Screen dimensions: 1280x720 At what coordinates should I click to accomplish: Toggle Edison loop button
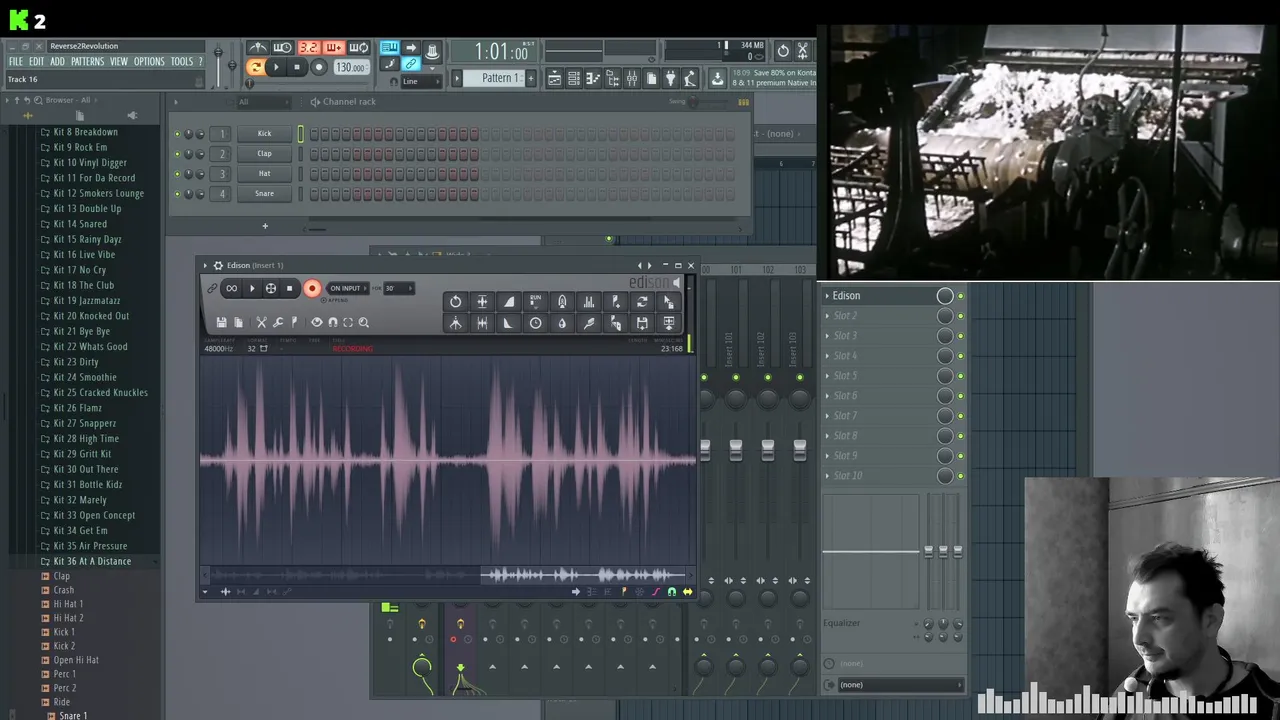click(x=231, y=288)
